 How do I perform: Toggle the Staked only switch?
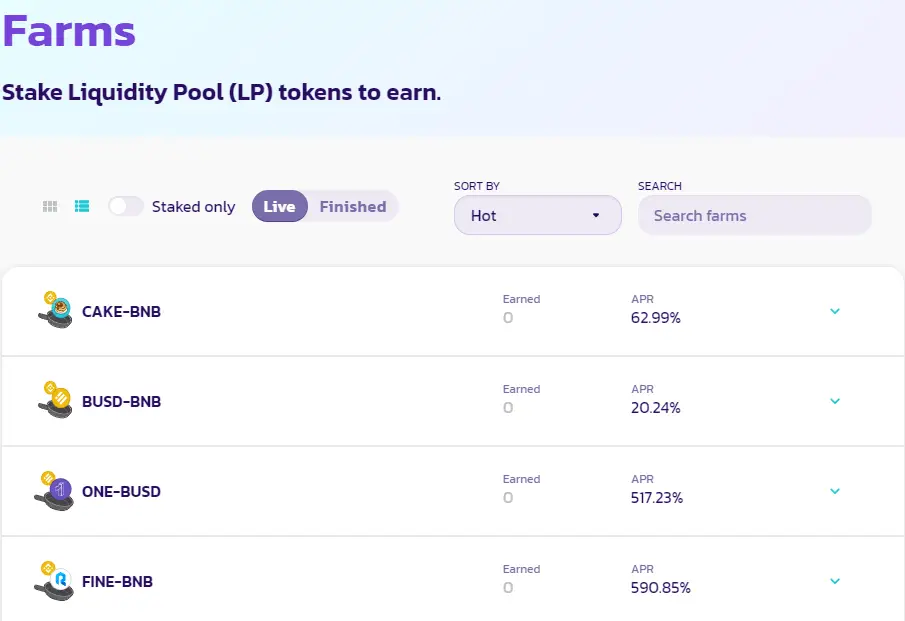[x=126, y=207]
